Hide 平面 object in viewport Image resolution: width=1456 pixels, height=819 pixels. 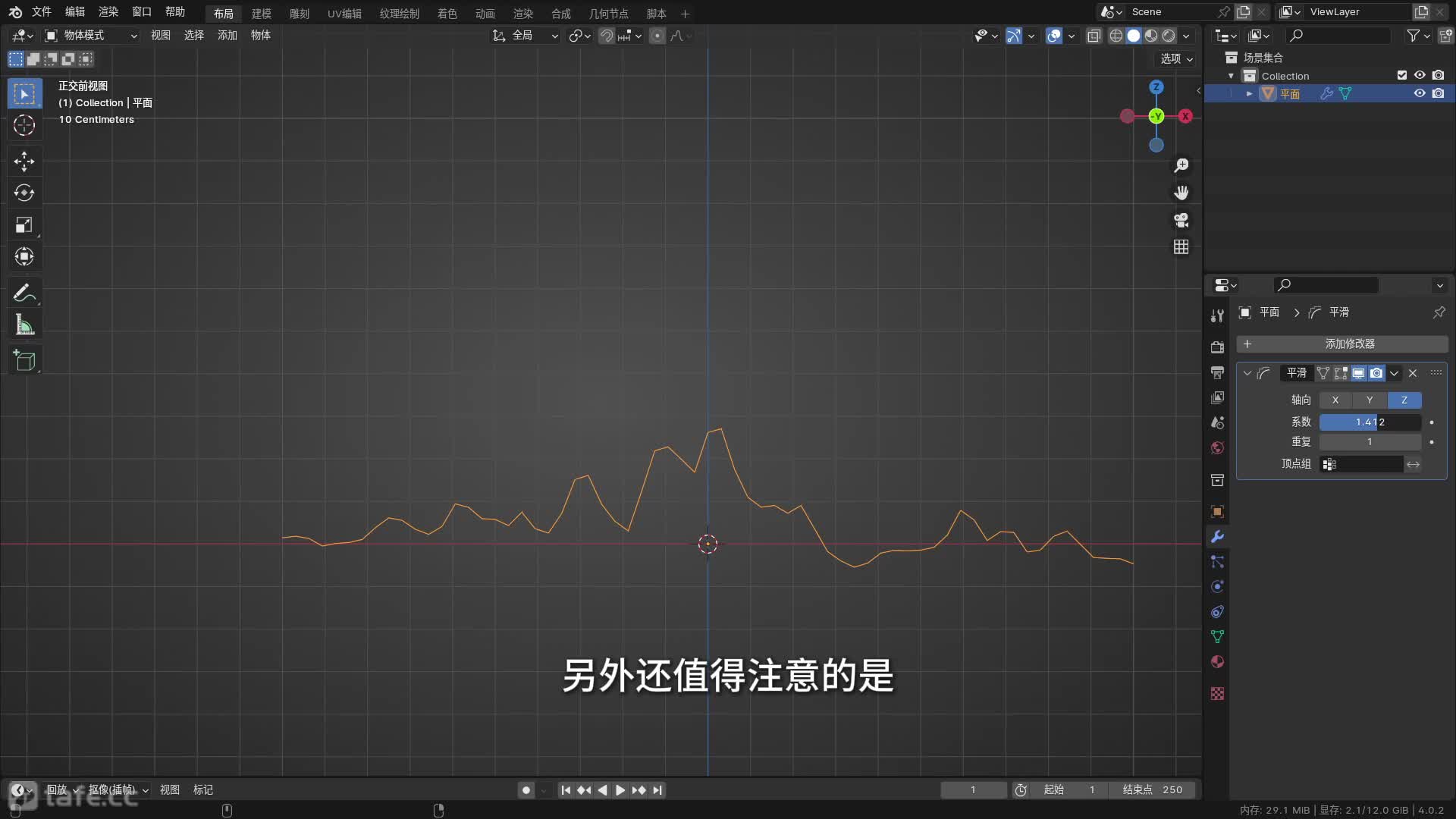coord(1420,93)
